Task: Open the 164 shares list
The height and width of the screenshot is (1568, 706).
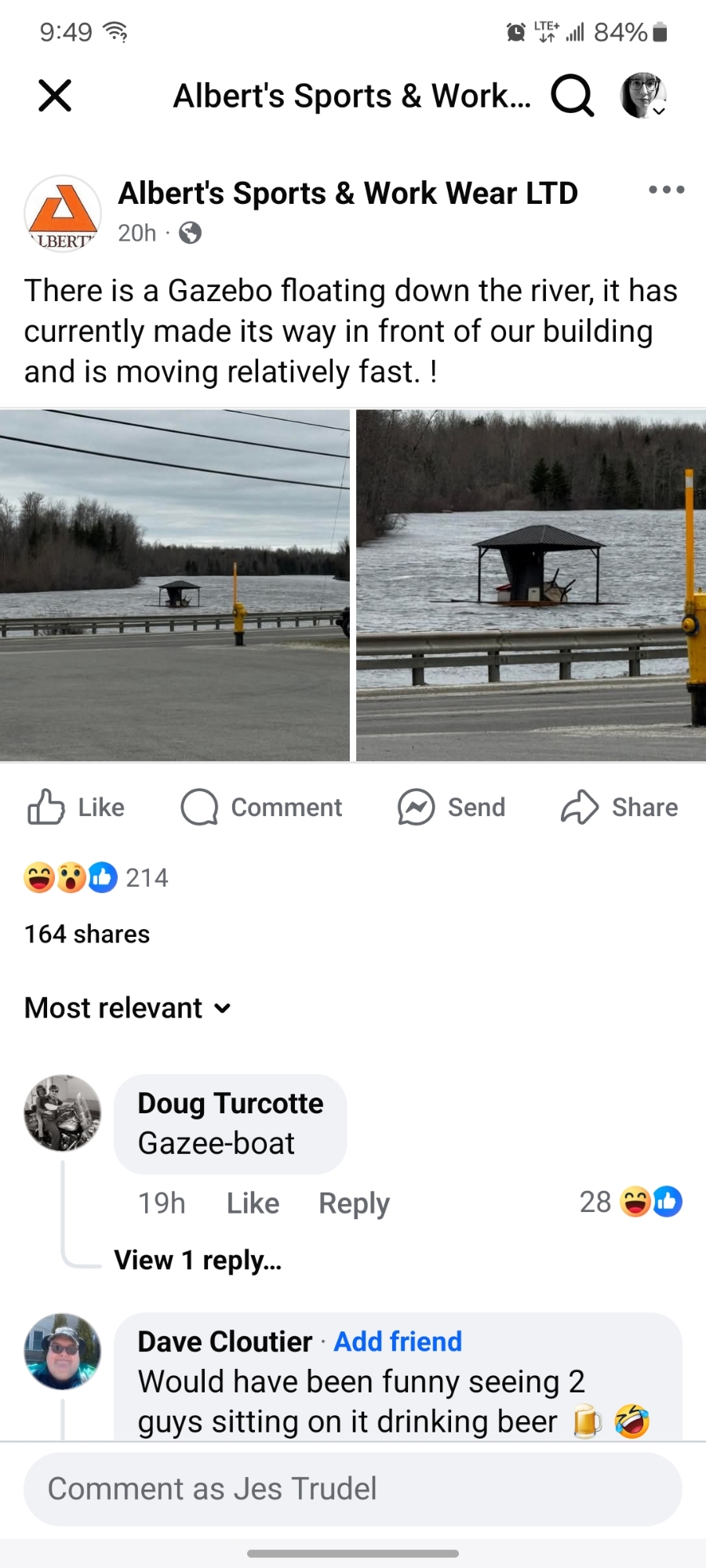Action: click(87, 934)
